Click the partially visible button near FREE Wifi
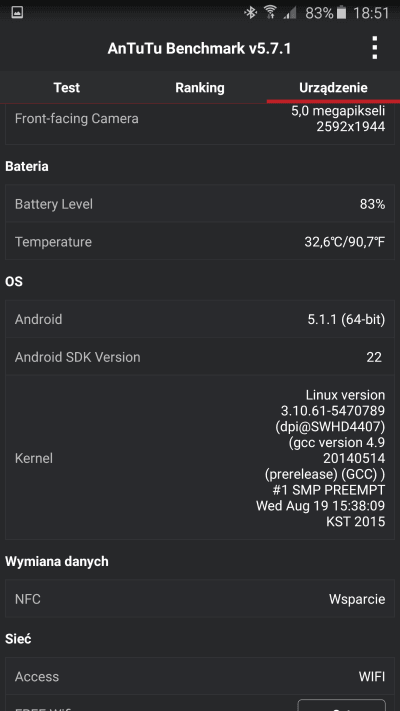The image size is (400, 711). point(341,705)
